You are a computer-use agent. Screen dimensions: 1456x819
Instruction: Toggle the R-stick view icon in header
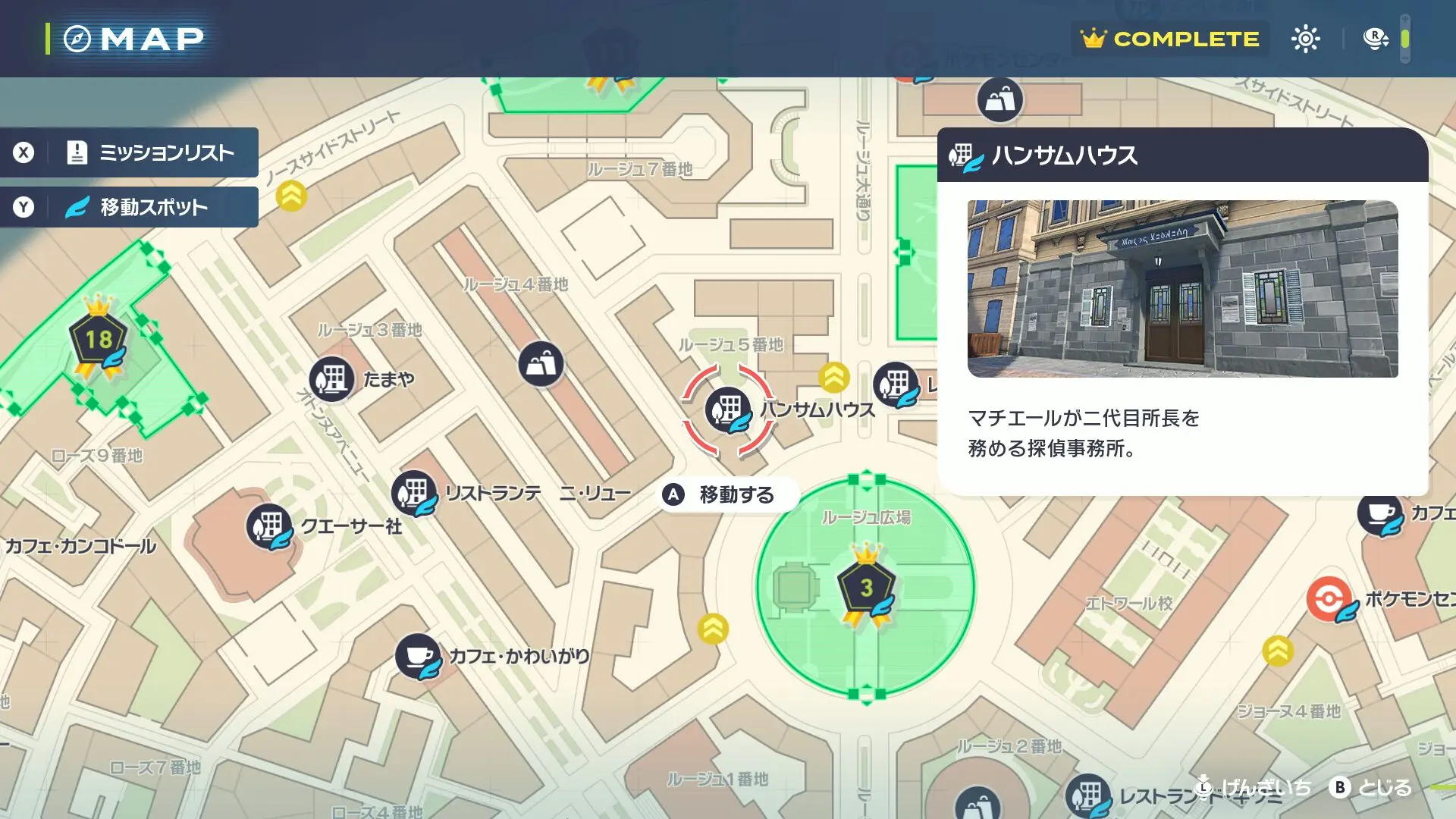pos(1375,39)
